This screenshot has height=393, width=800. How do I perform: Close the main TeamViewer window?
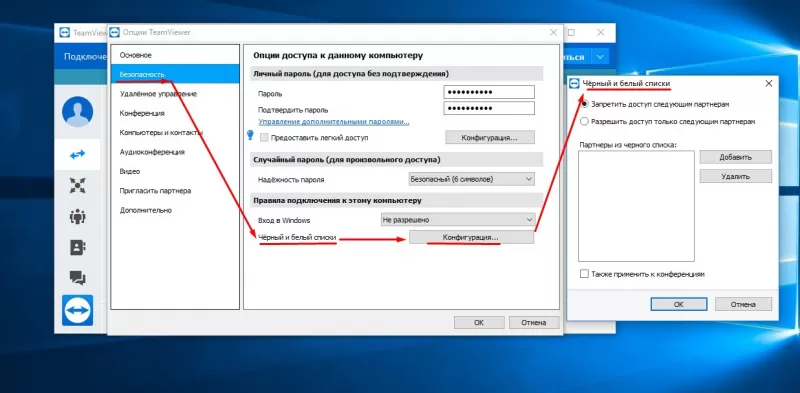(601, 32)
